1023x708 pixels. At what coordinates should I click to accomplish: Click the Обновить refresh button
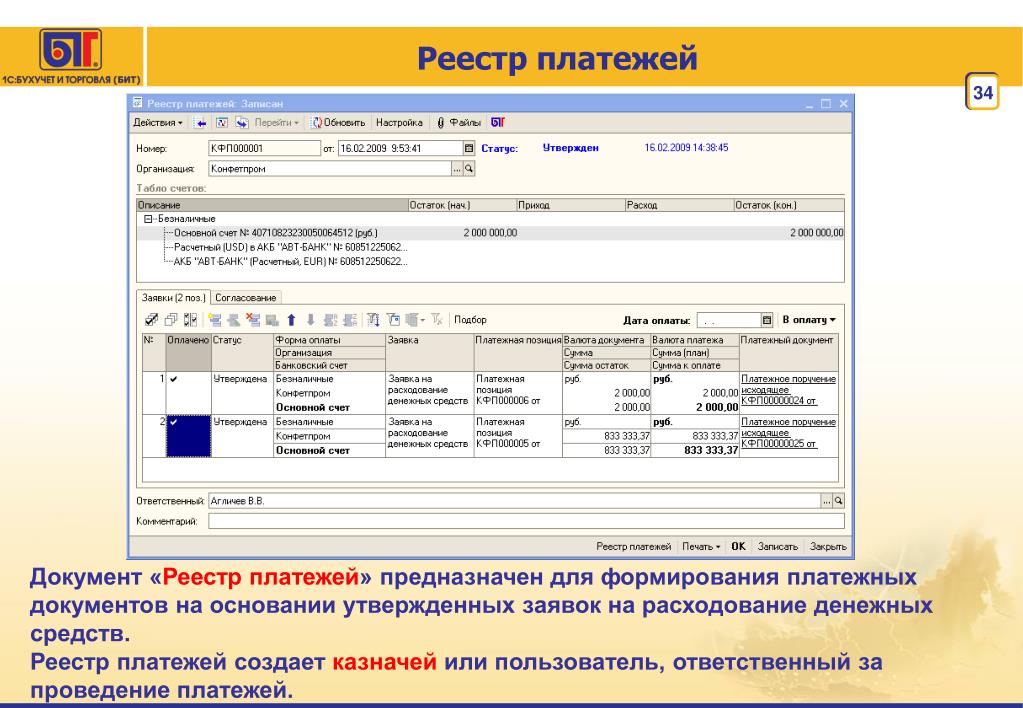coord(337,123)
